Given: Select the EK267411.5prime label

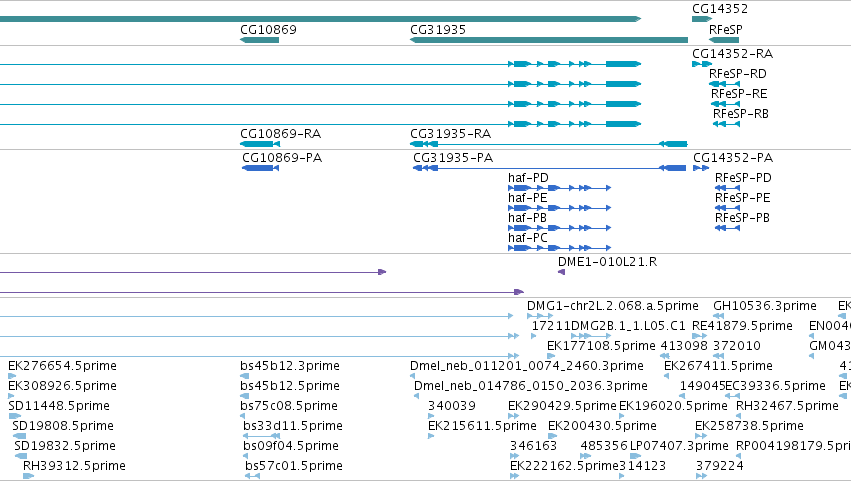Looking at the screenshot, I should pyautogui.click(x=719, y=366).
